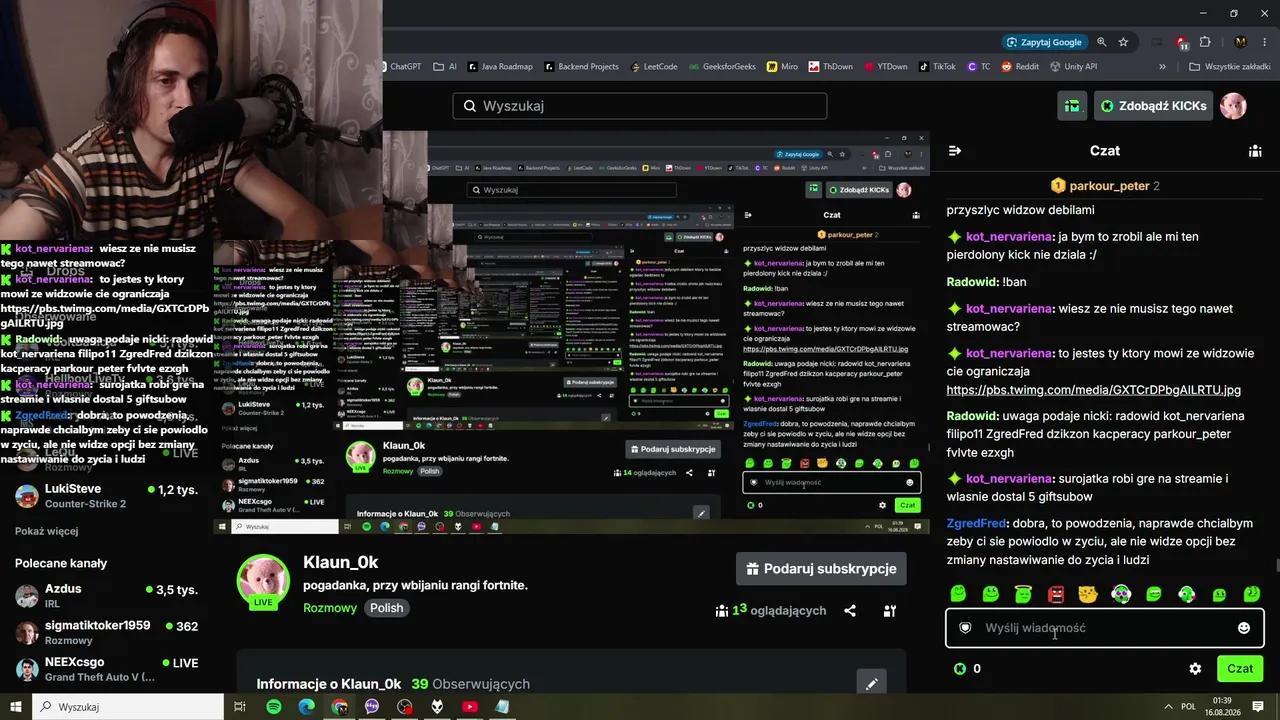1280x720 pixels.
Task: Edit channel info with pencil icon
Action: tap(872, 684)
